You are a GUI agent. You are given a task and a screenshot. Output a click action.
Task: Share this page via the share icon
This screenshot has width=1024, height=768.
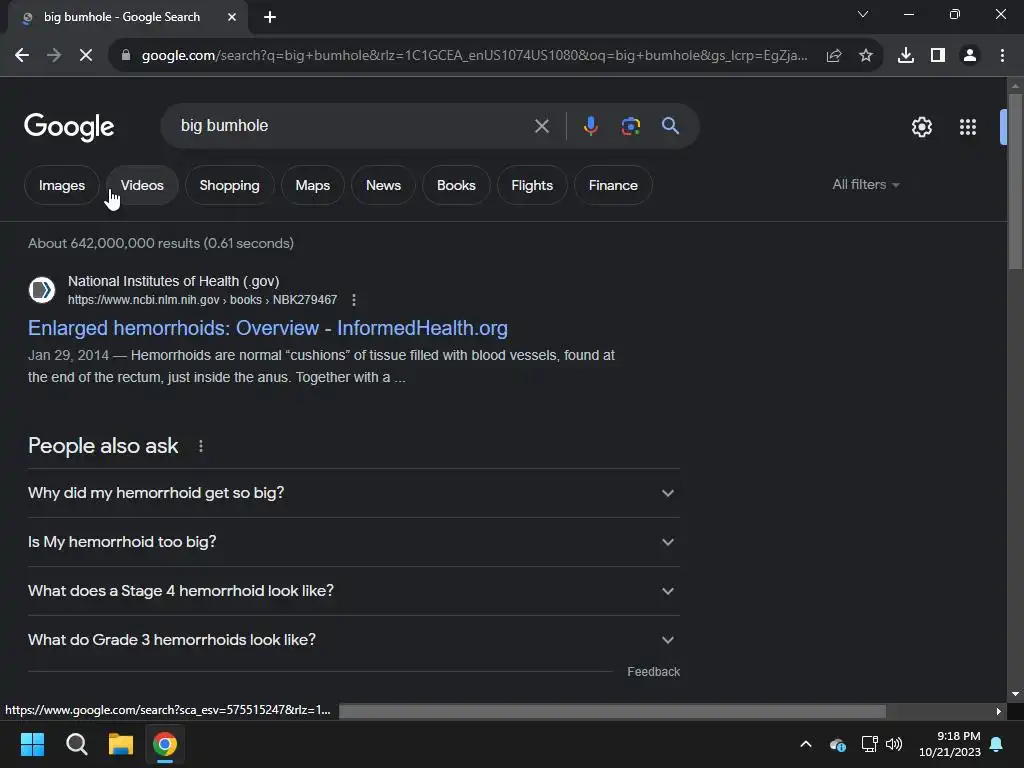tap(833, 56)
